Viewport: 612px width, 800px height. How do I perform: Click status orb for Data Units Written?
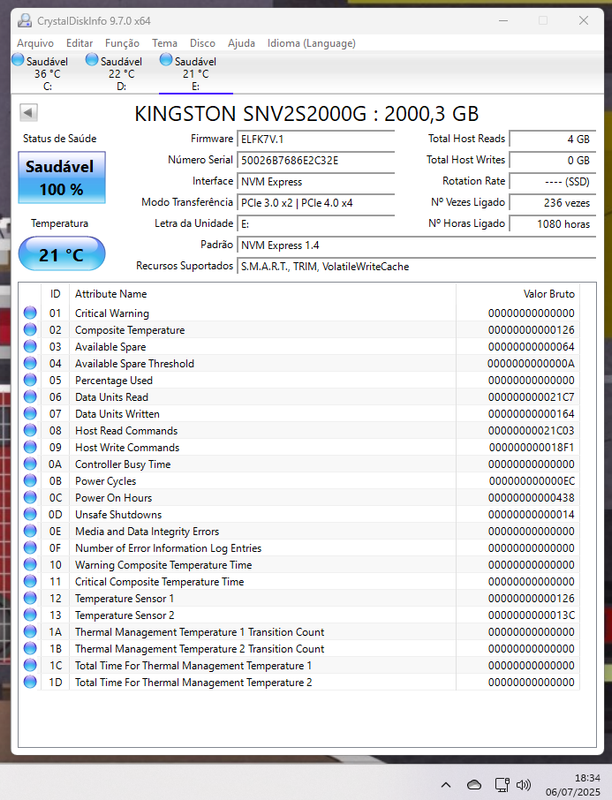point(30,414)
